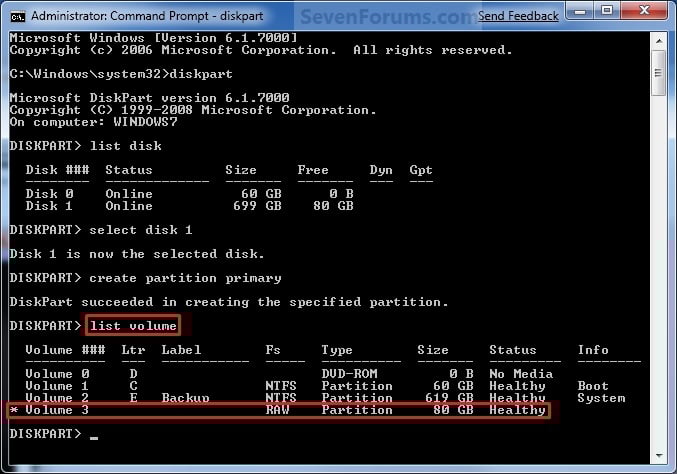Viewport: 677px width, 474px height.
Task: Click the 'RAW' file system value
Action: pyautogui.click(x=277, y=410)
